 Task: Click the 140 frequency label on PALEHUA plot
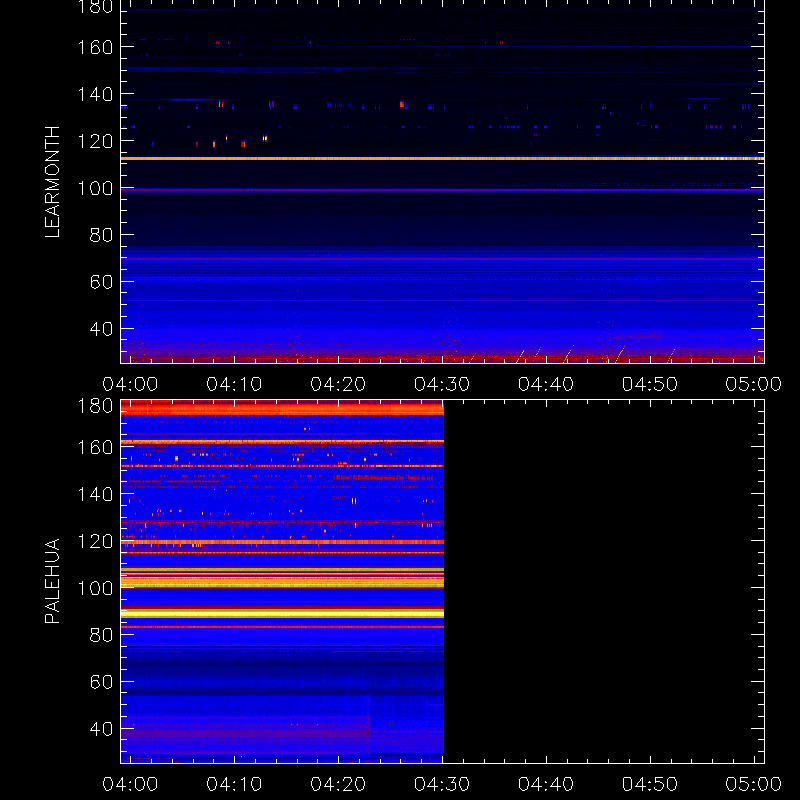pyautogui.click(x=95, y=494)
